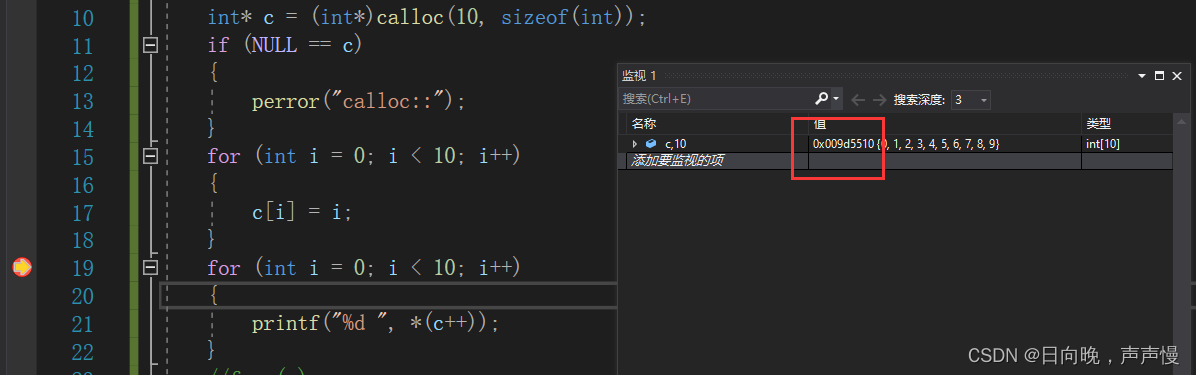The height and width of the screenshot is (375, 1196).
Task: Click line number 15
Action: tap(82, 157)
